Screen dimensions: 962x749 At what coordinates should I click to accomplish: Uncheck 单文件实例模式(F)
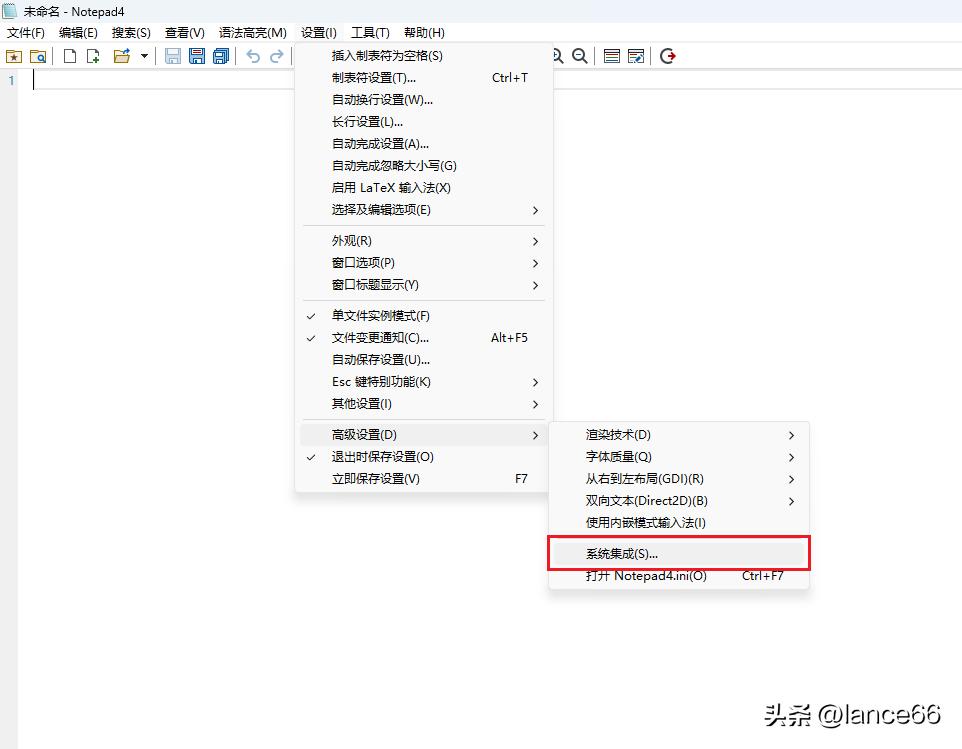tap(424, 316)
